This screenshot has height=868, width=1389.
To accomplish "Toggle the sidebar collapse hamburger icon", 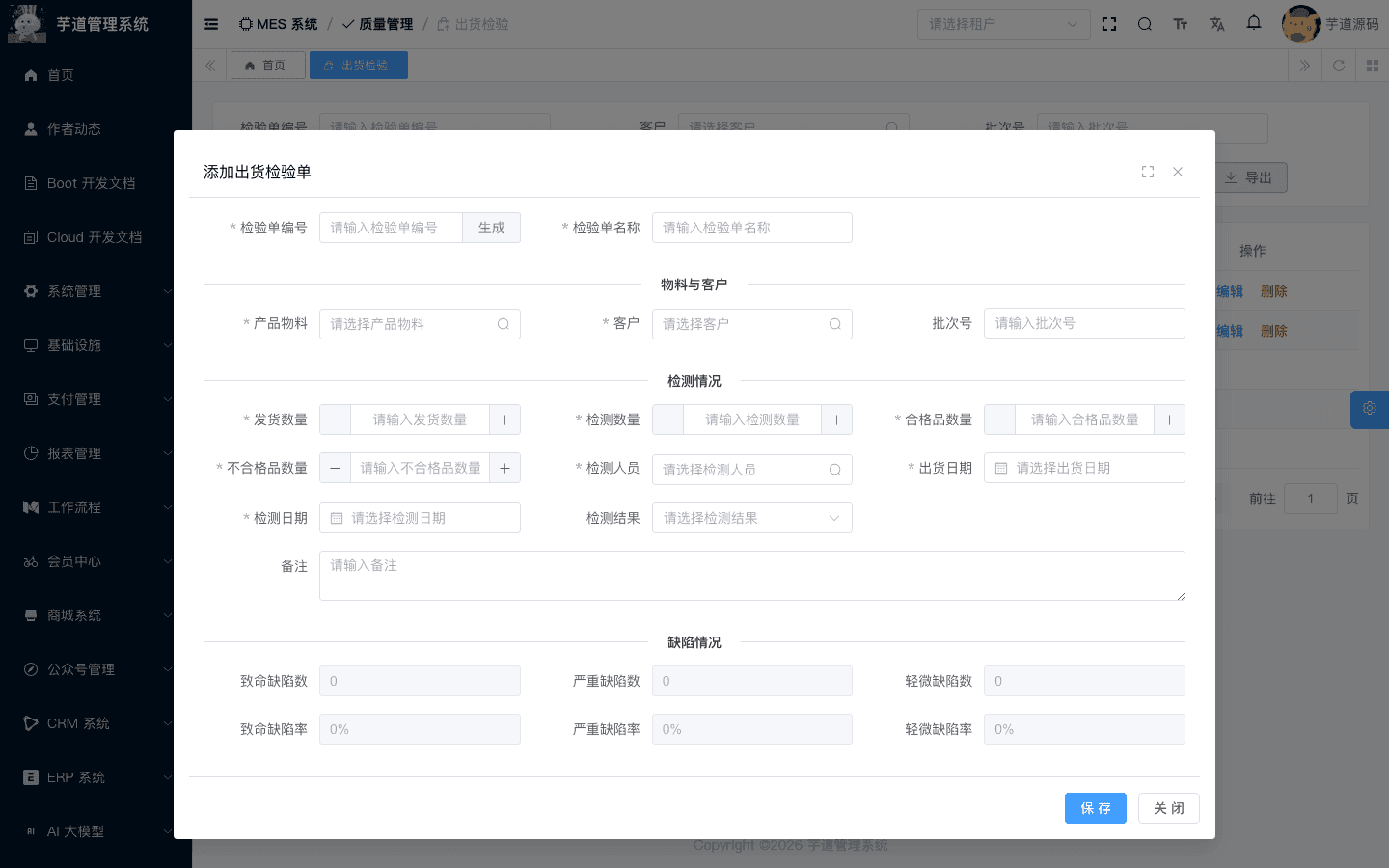I will coord(211,24).
